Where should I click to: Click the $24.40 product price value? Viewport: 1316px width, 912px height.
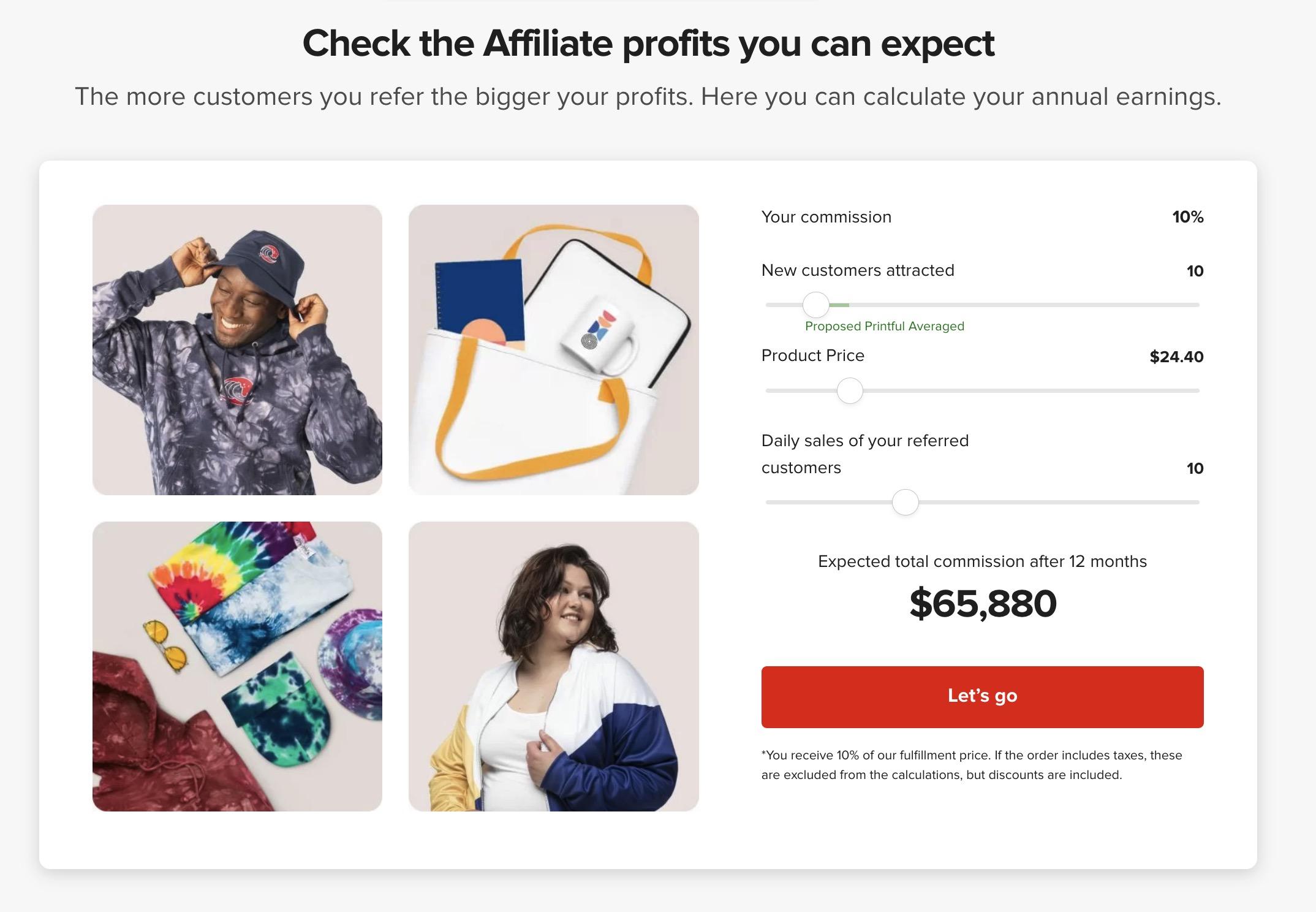[x=1176, y=357]
